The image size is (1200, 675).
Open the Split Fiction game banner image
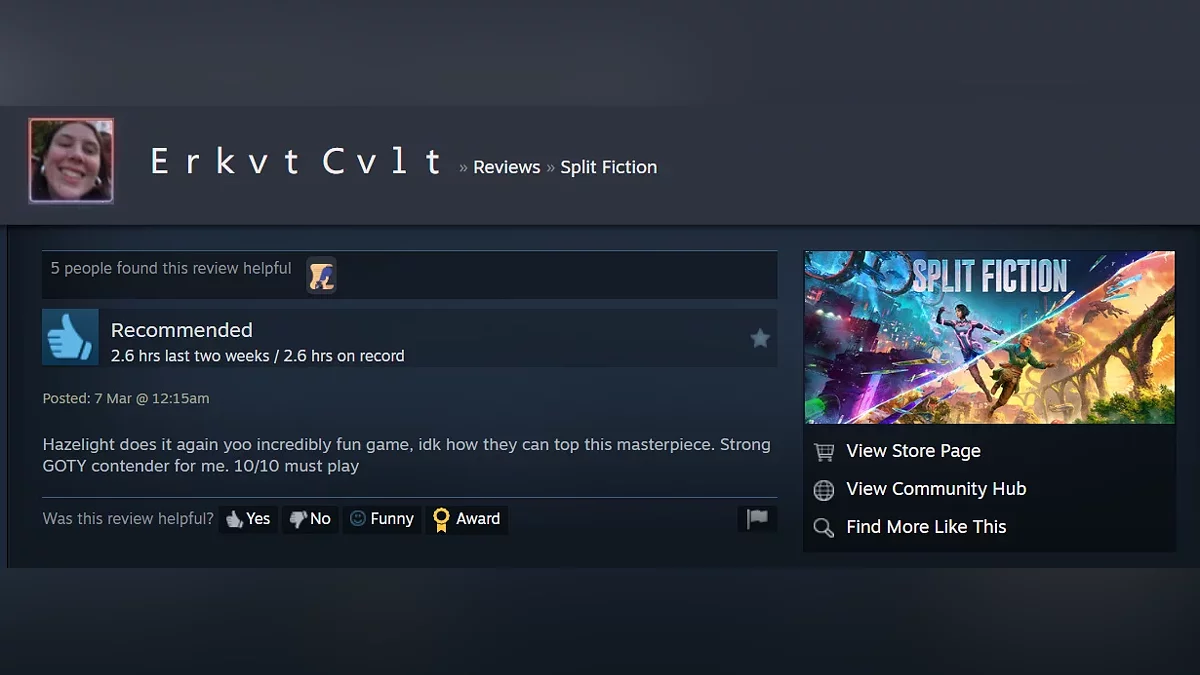989,337
